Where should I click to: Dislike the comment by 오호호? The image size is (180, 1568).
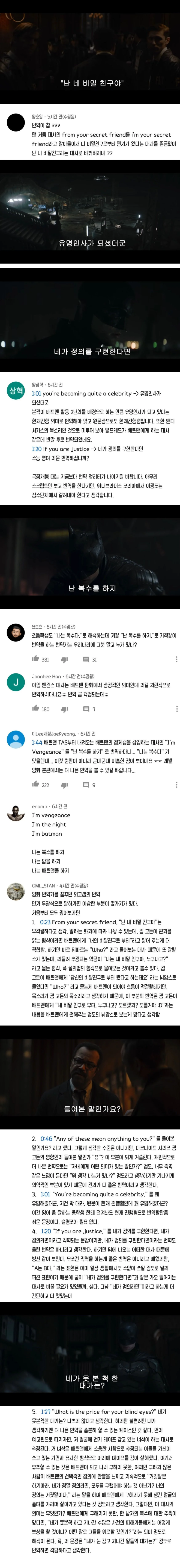(x=64, y=659)
